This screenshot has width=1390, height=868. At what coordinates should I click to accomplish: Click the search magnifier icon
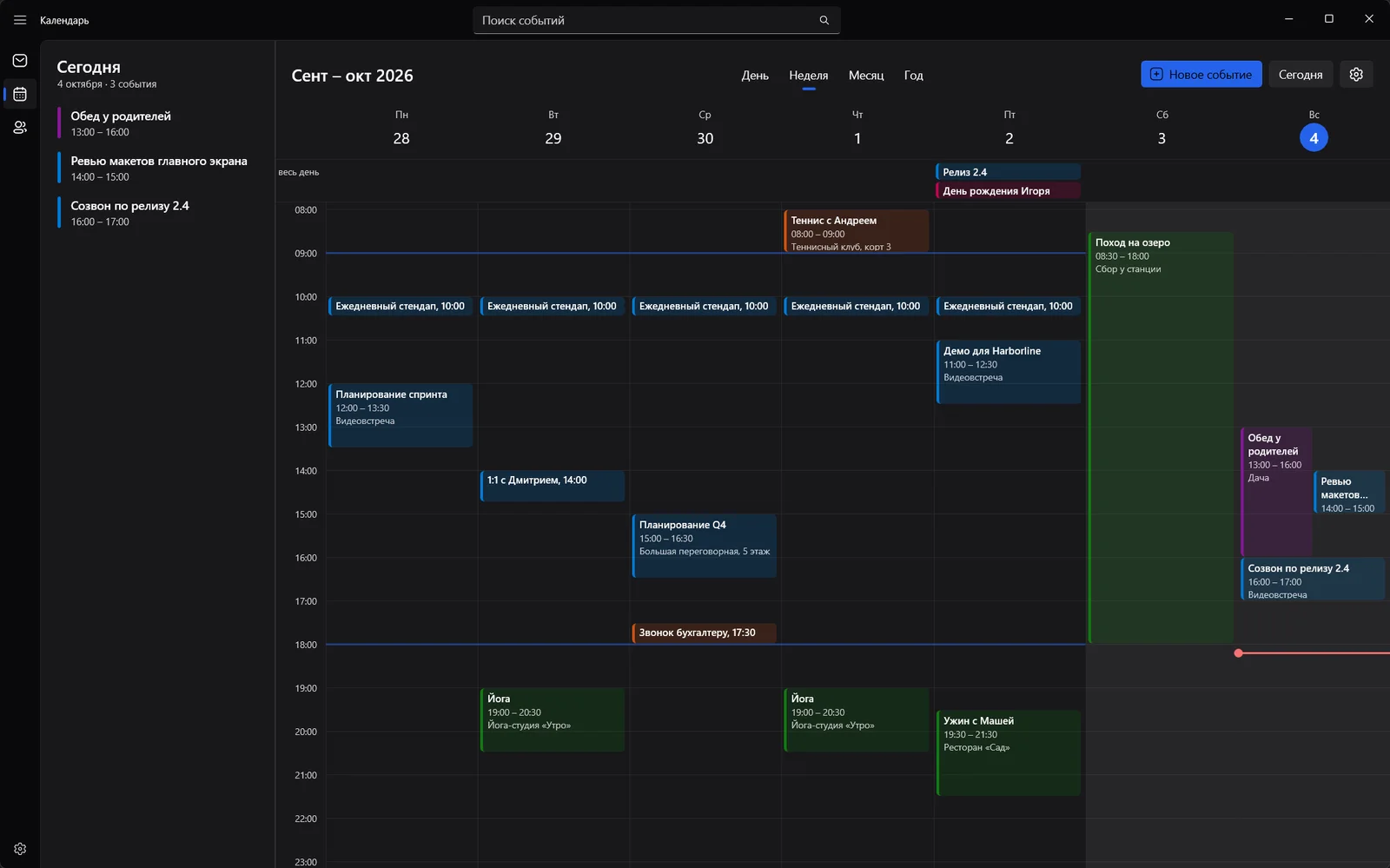click(824, 20)
